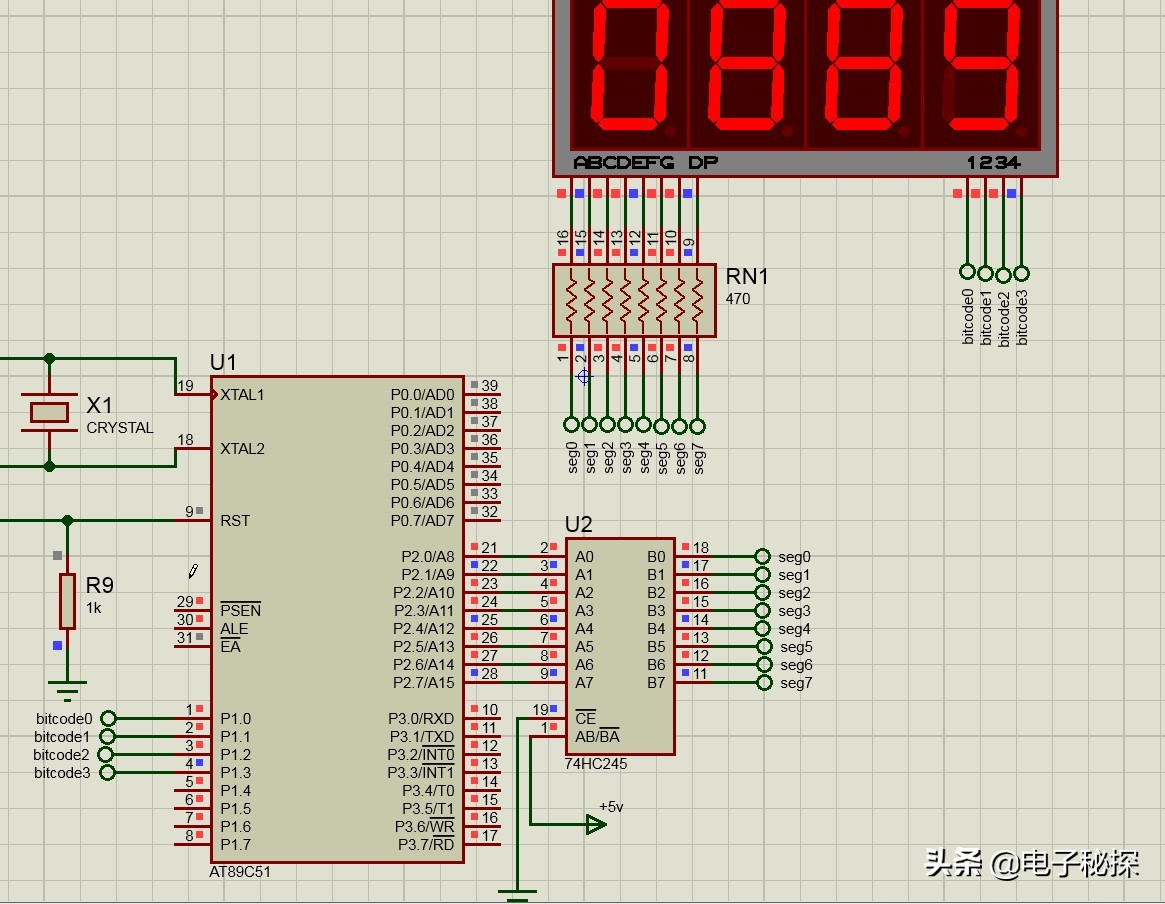Click the R9 1k resistor symbol

(67, 600)
